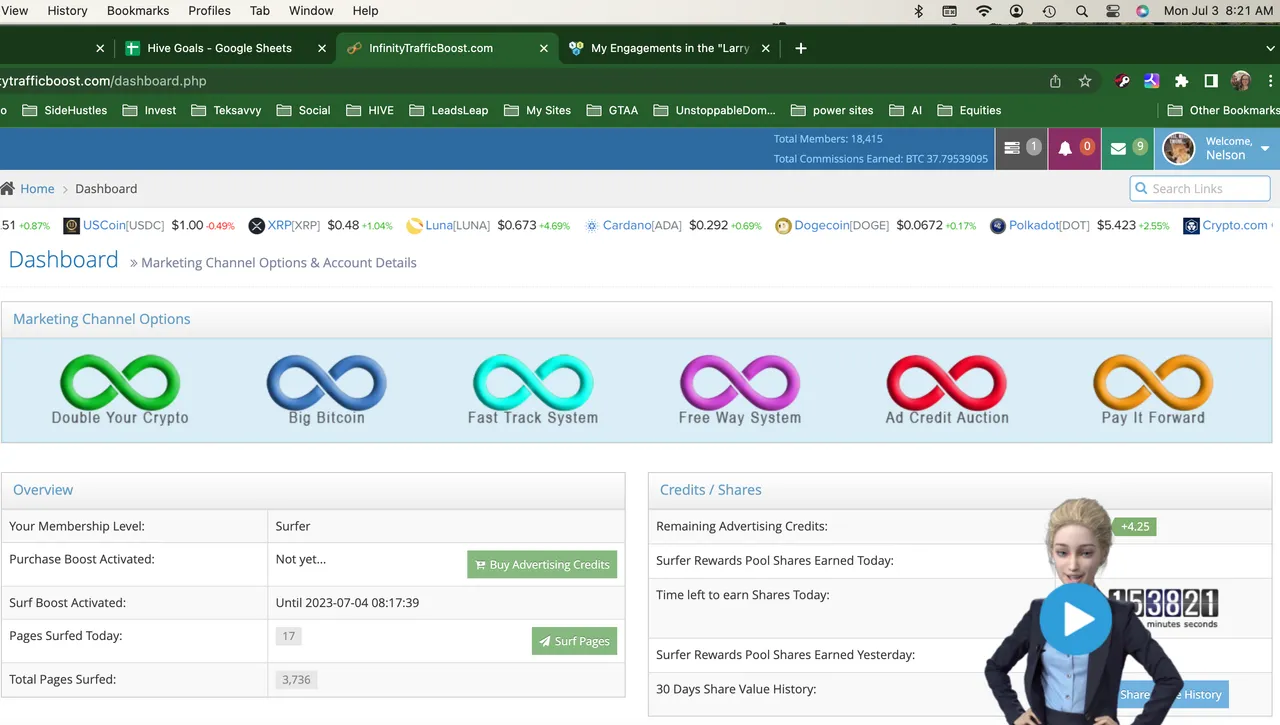Play the virtual assistant video
The image size is (1280, 725).
[1075, 620]
